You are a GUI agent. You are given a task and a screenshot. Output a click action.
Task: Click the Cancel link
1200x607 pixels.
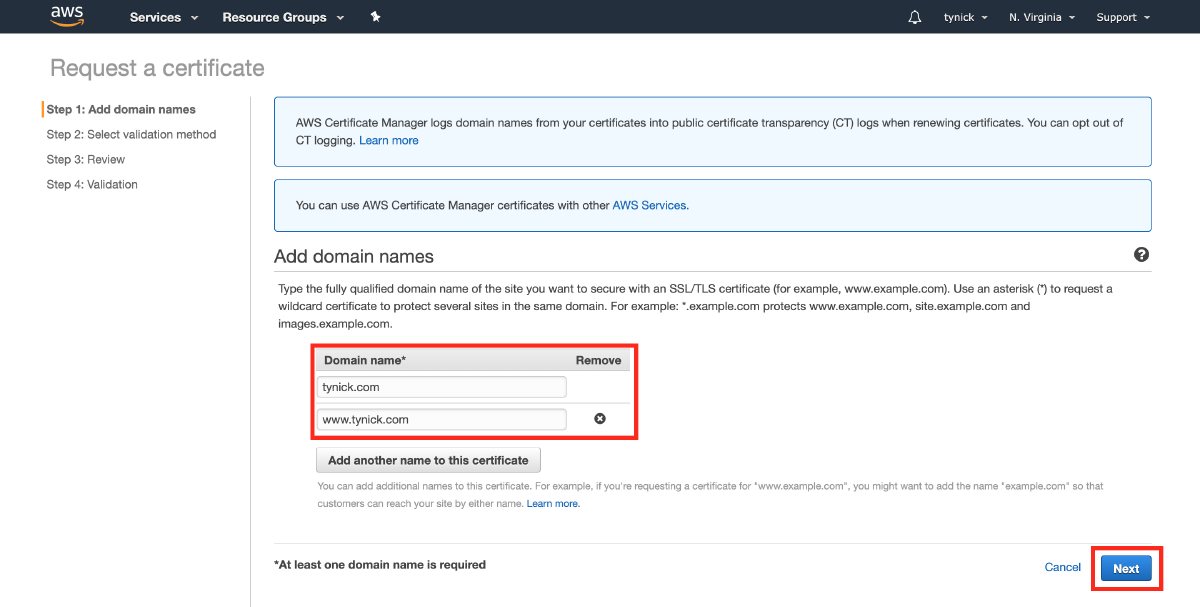1062,567
